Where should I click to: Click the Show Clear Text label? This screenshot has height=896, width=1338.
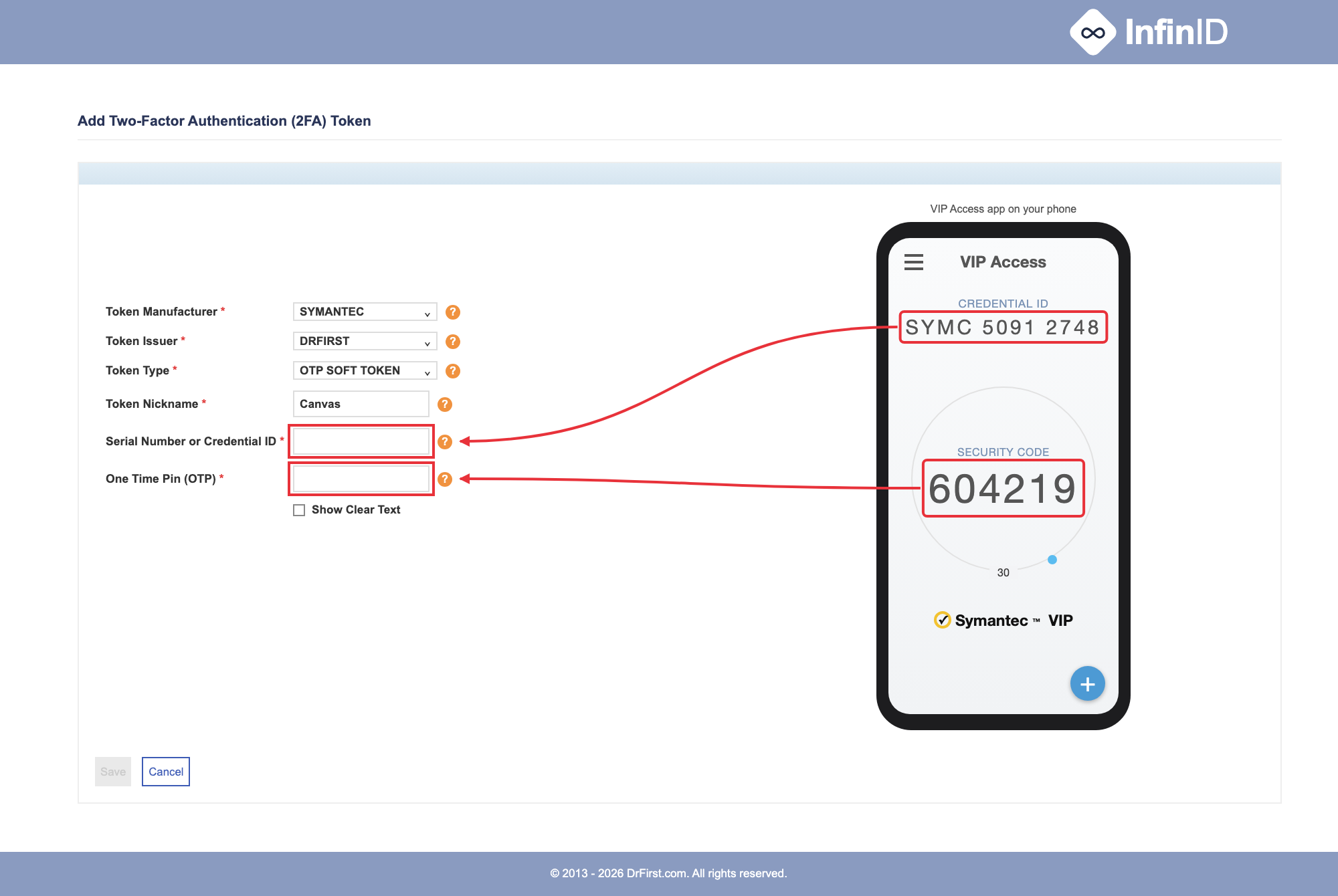click(x=356, y=510)
